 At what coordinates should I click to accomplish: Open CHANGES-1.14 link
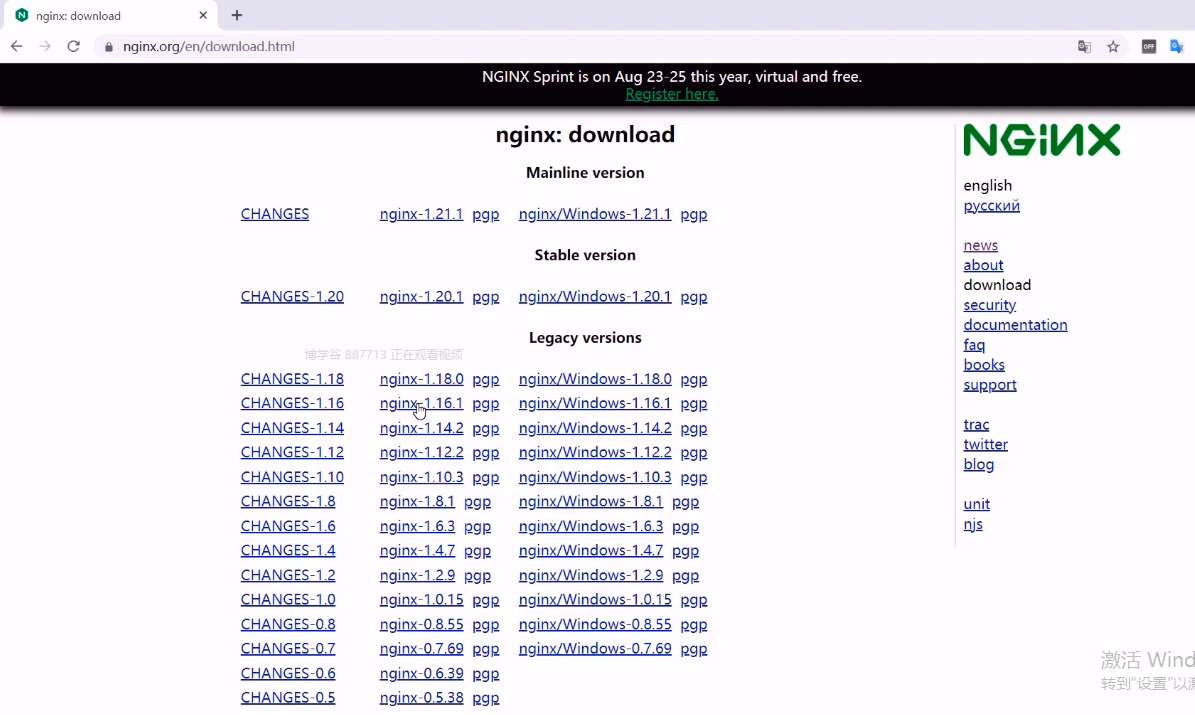(x=292, y=428)
